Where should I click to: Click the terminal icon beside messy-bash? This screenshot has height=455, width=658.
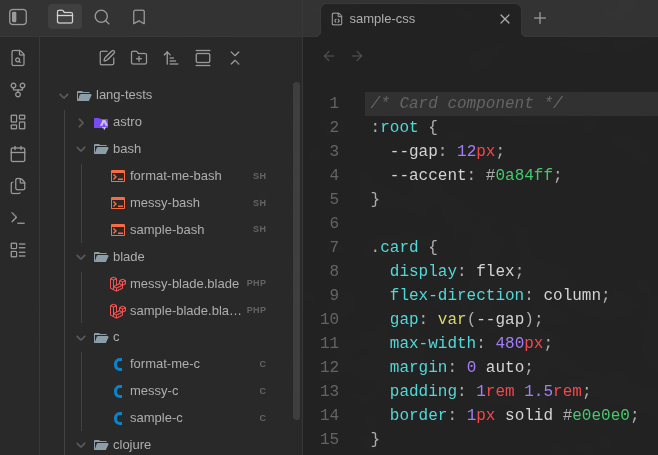pos(118,203)
